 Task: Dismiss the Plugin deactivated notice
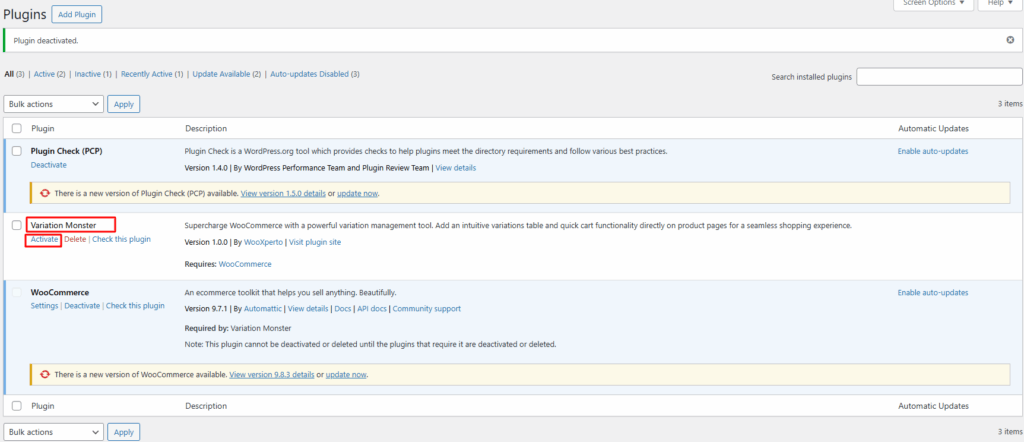pos(1010,40)
